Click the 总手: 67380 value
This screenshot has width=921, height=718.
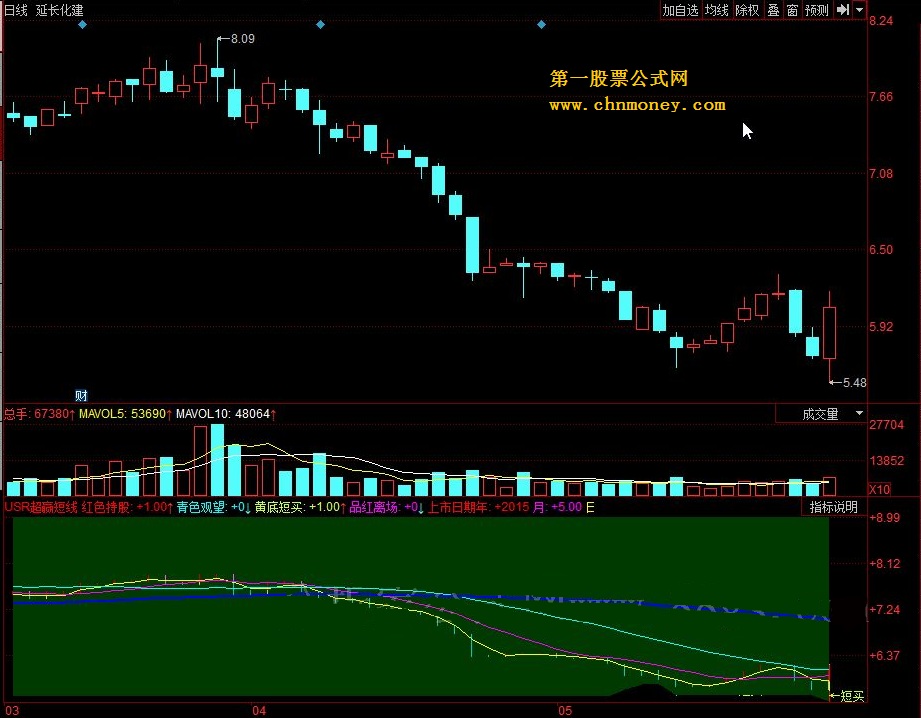[x=39, y=414]
